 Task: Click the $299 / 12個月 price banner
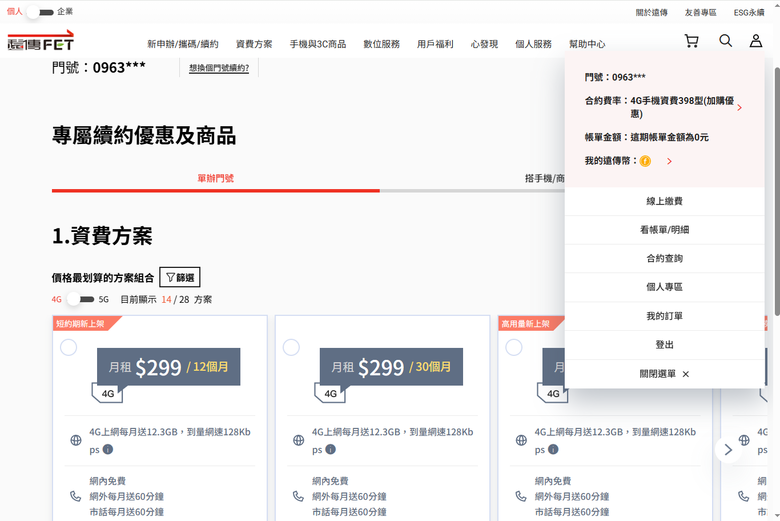[169, 367]
